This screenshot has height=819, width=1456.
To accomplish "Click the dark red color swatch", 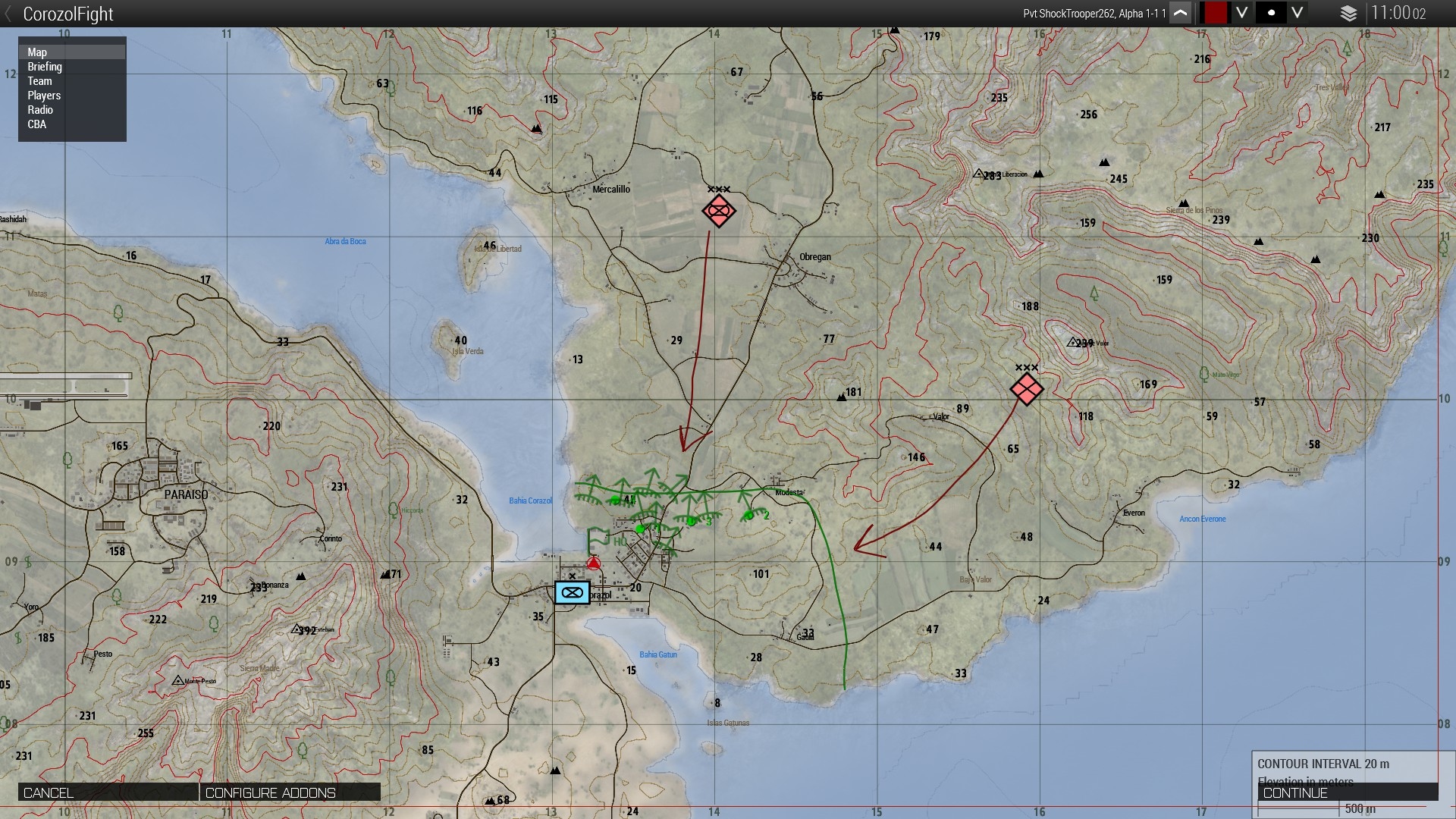I will [x=1216, y=14].
